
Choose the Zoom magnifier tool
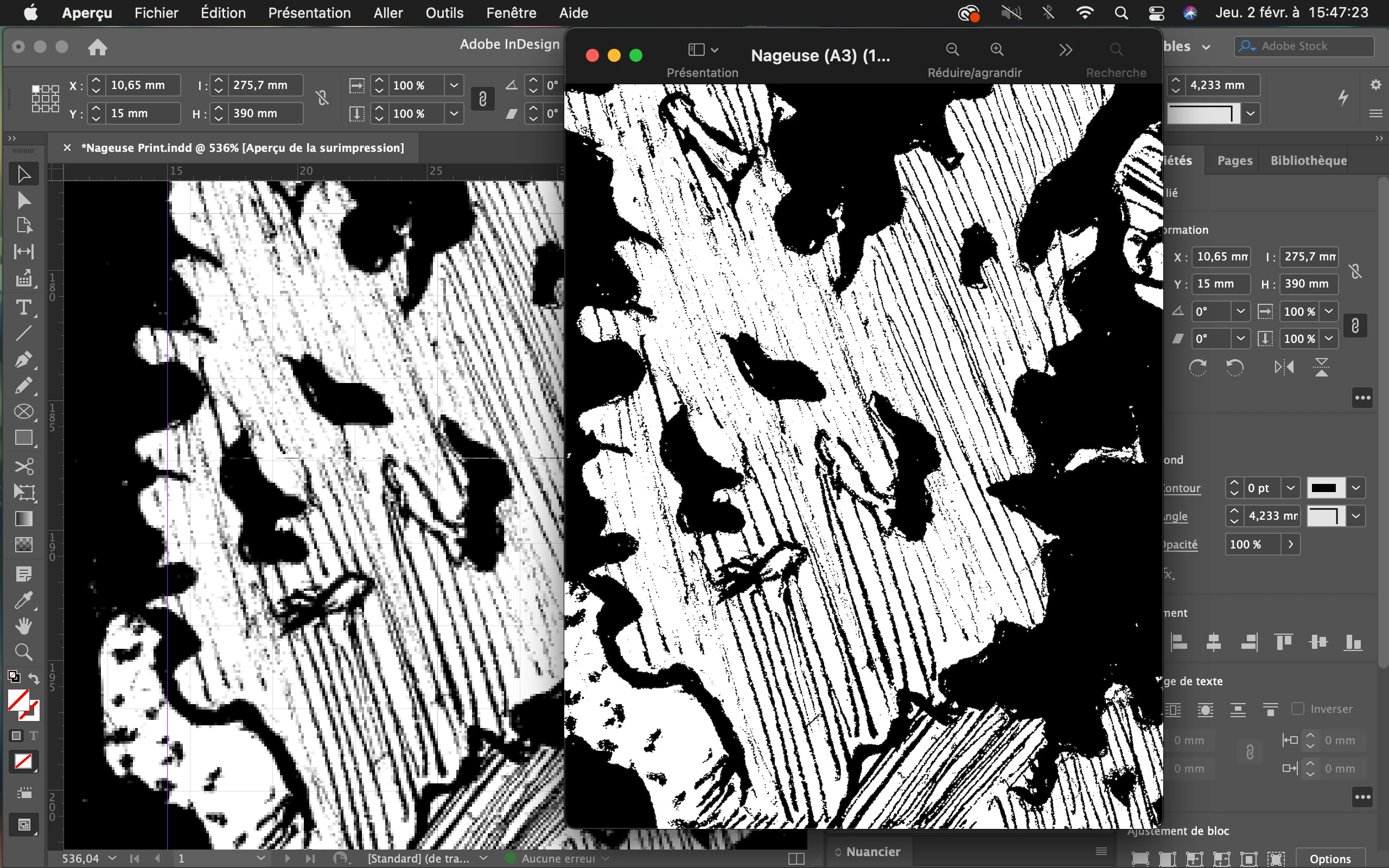click(23, 652)
